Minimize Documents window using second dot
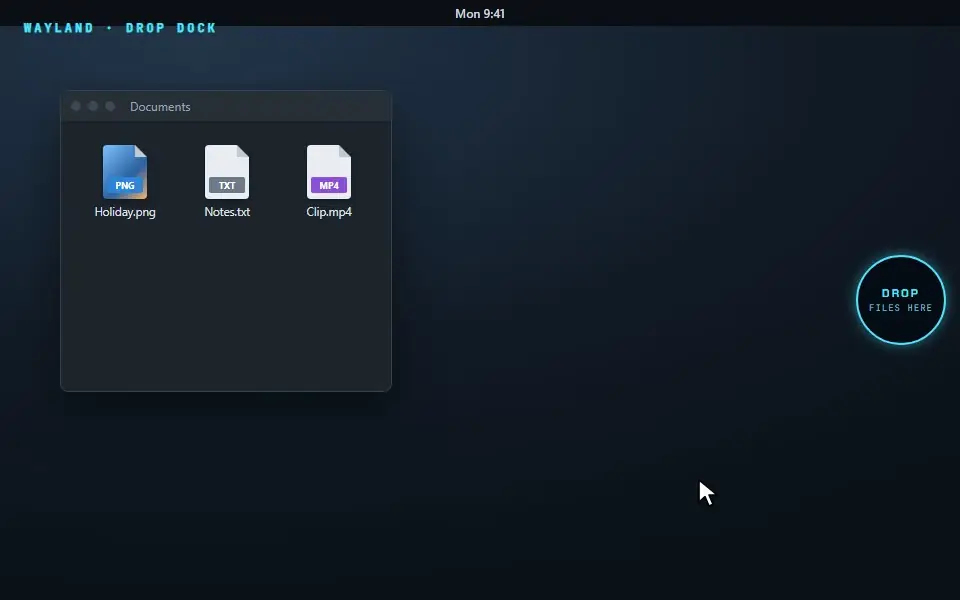The image size is (960, 600). (x=93, y=106)
